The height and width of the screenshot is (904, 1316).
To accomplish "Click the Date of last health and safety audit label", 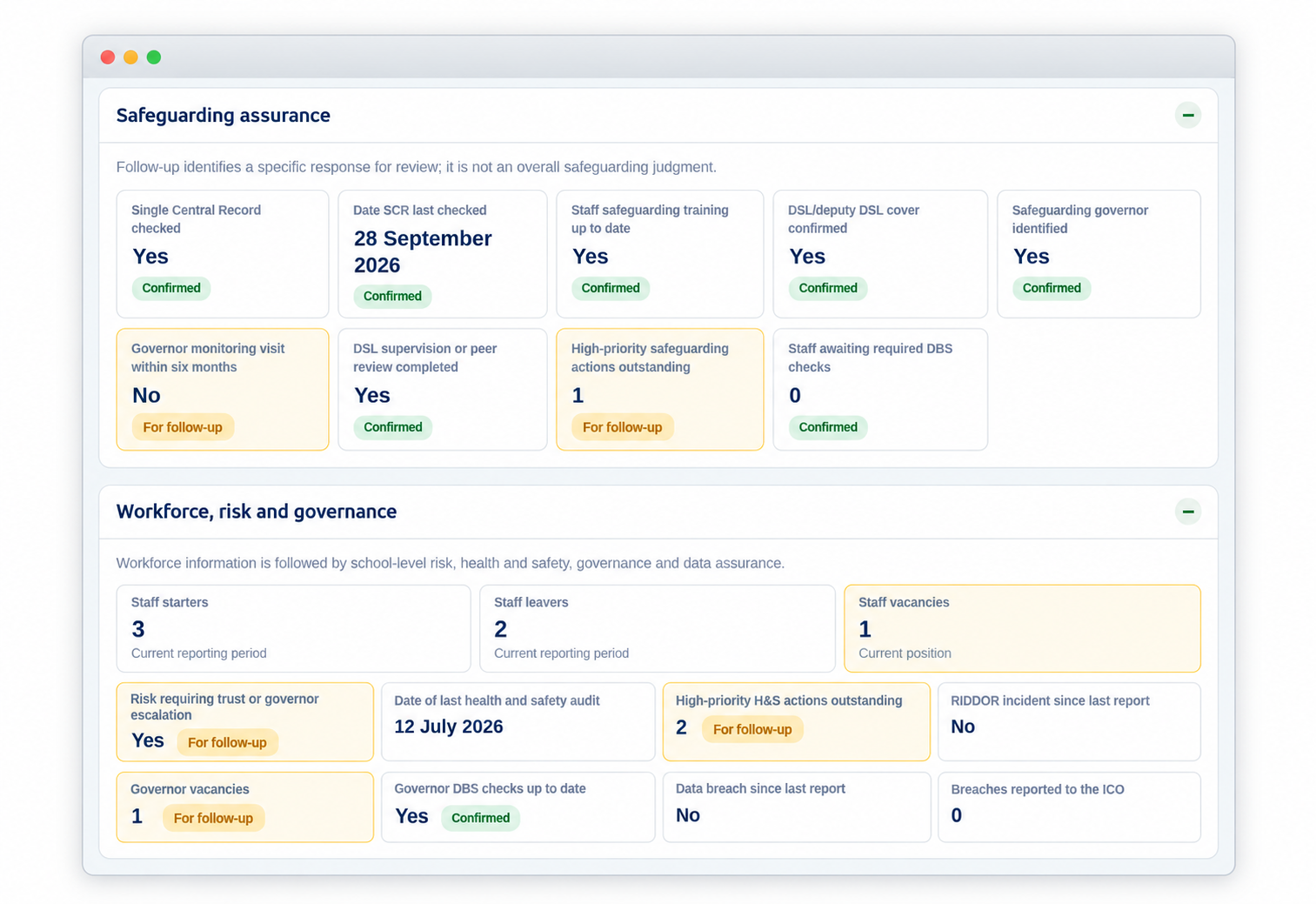I will [497, 700].
